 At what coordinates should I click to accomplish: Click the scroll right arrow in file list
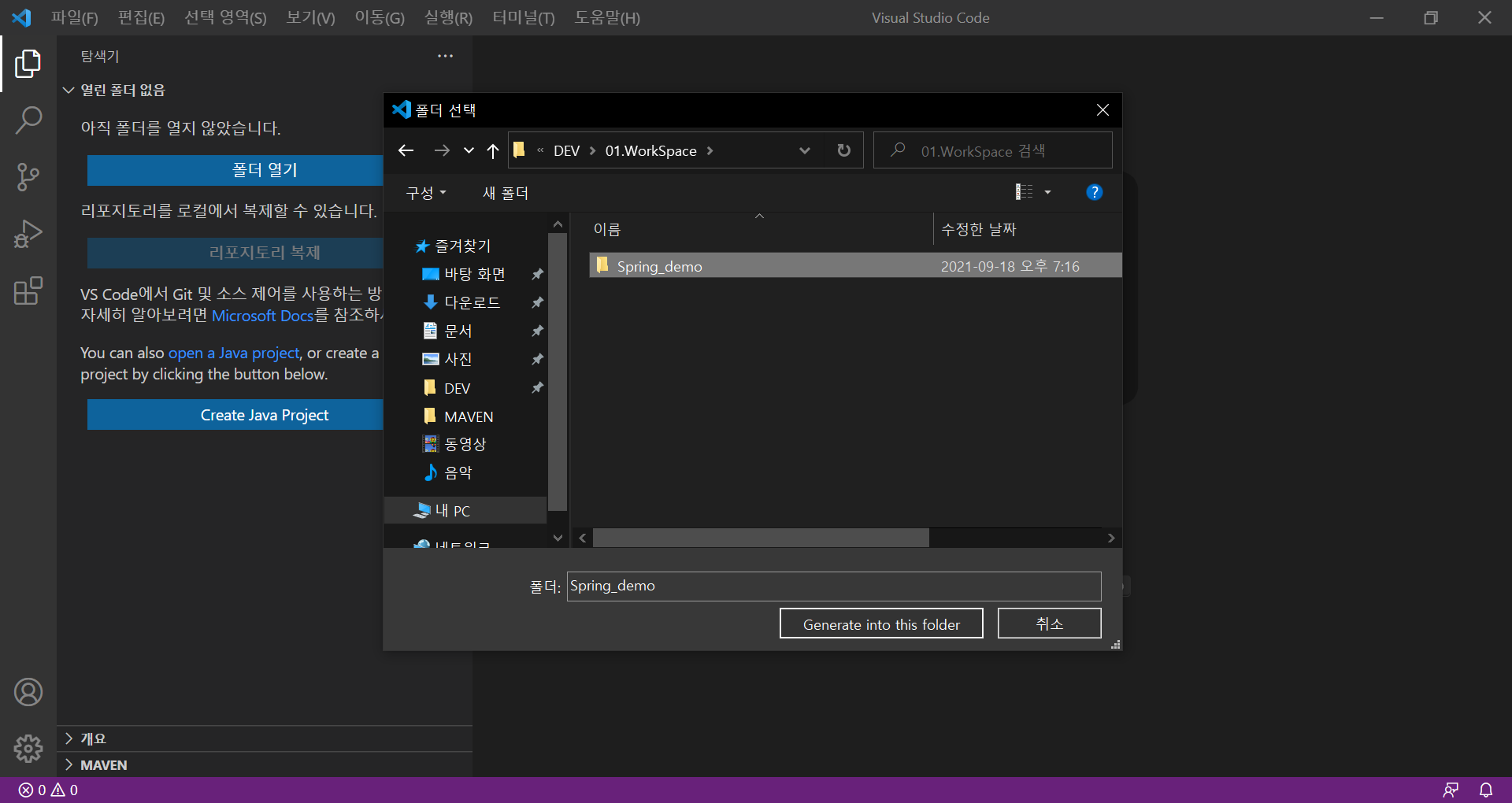pyautogui.click(x=1111, y=538)
